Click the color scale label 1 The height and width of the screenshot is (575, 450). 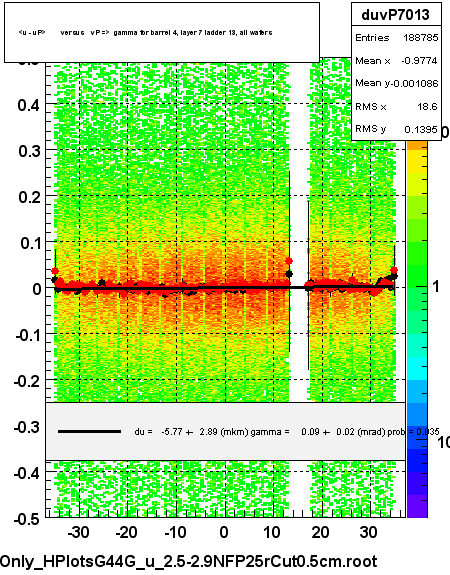click(x=436, y=286)
